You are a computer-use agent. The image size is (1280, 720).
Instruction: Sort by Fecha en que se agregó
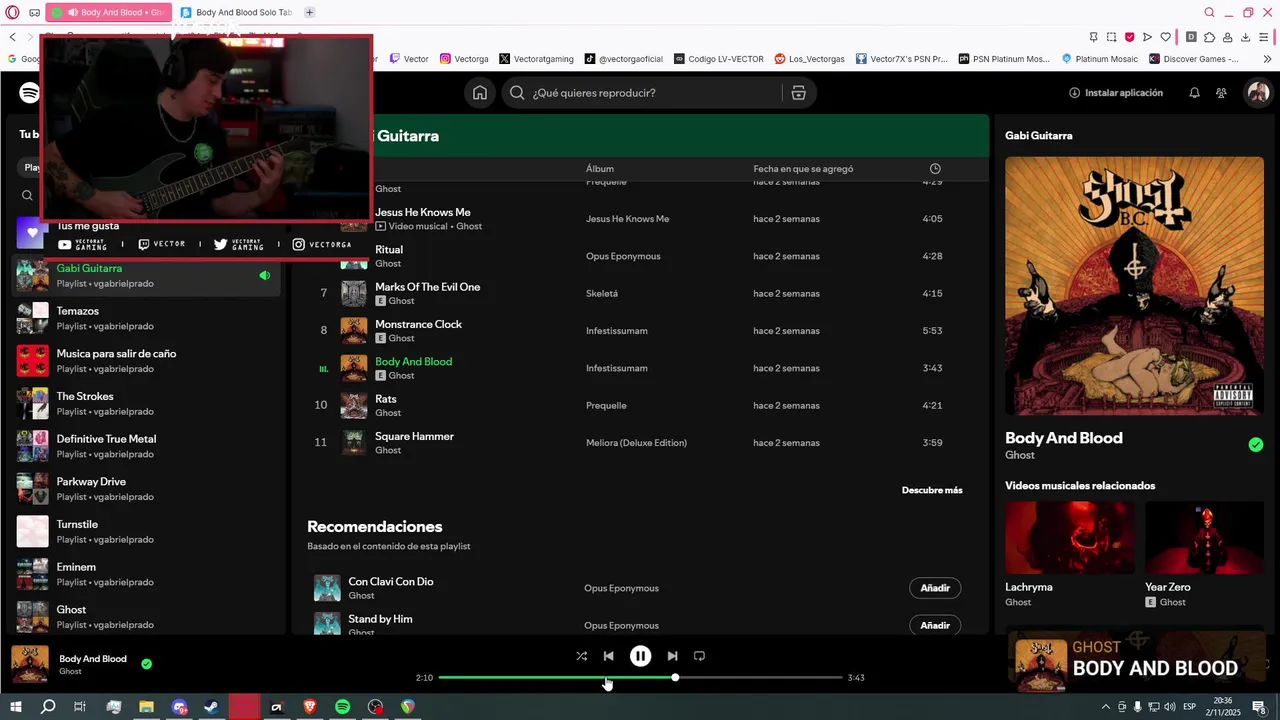coord(803,169)
